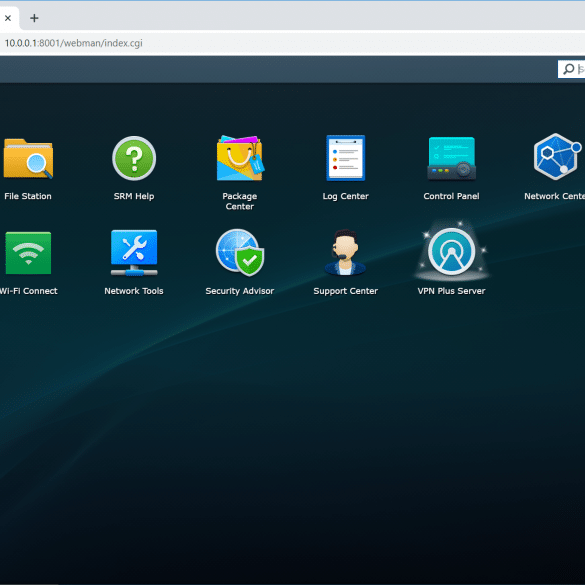Open Control Panel
The height and width of the screenshot is (585, 585).
(451, 158)
